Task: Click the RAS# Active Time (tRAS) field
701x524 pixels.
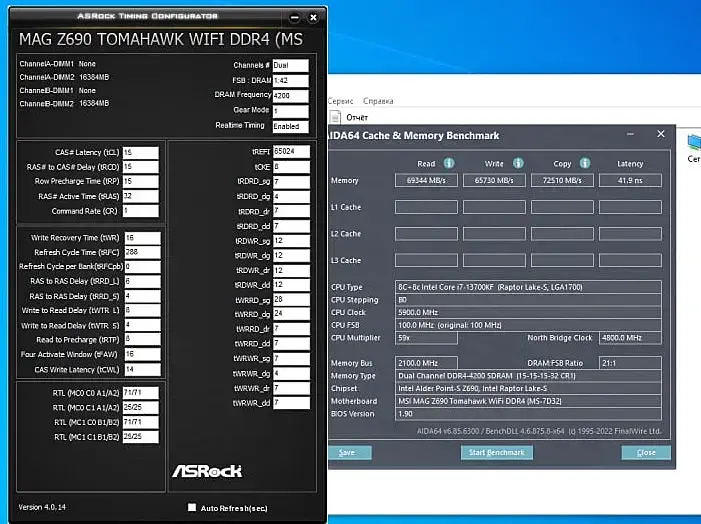Action: (140, 196)
